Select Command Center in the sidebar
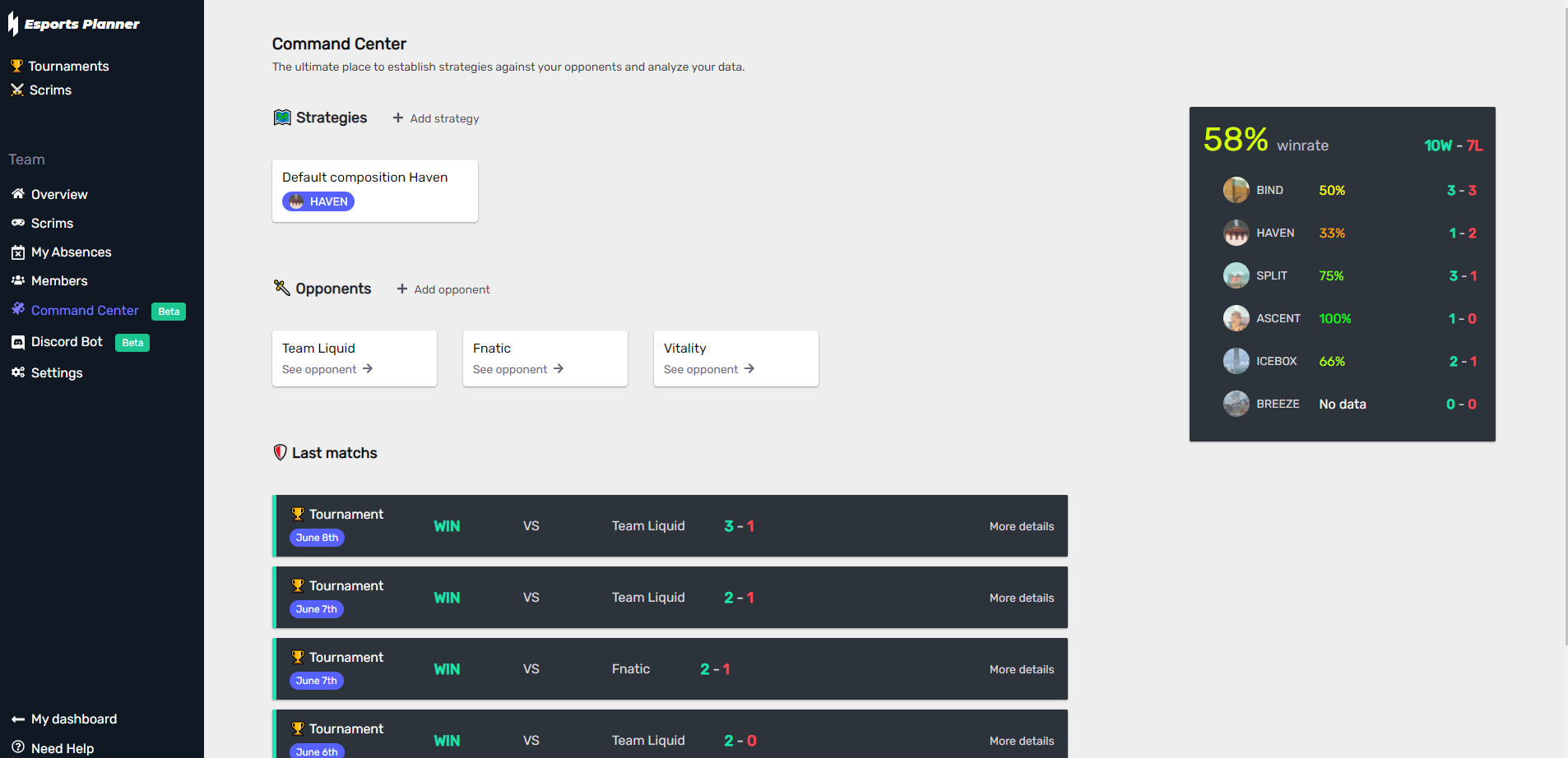Screen dimensions: 1568x758 click(x=85, y=310)
